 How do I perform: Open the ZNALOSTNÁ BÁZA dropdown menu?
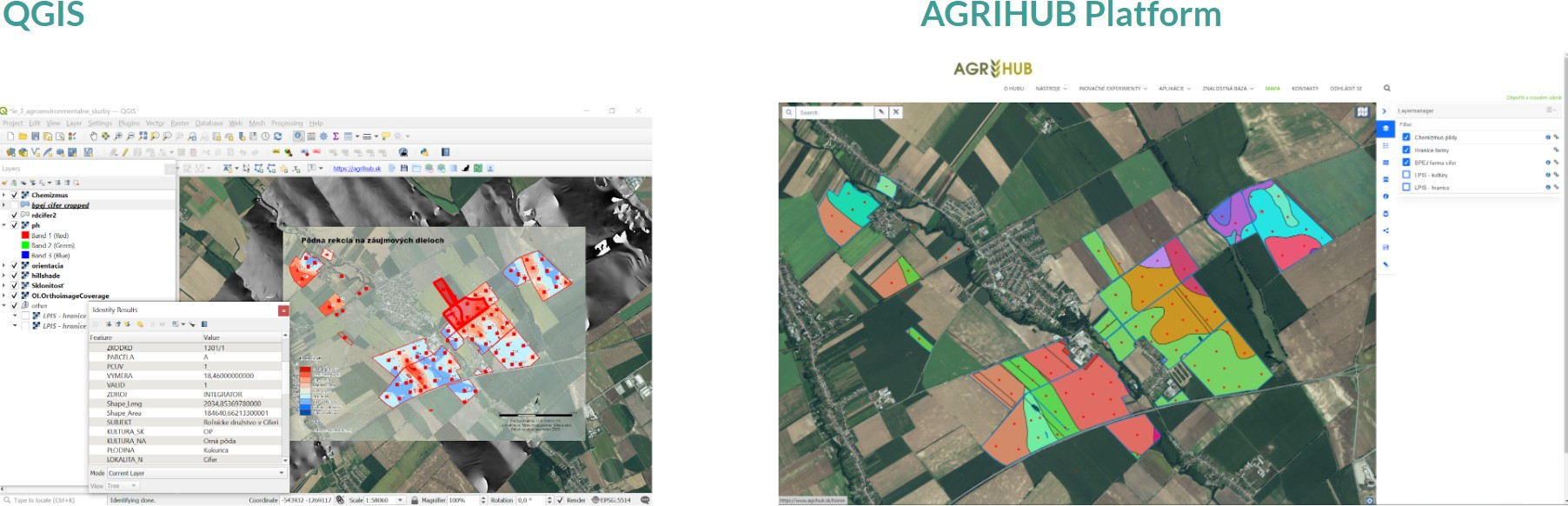point(1227,89)
